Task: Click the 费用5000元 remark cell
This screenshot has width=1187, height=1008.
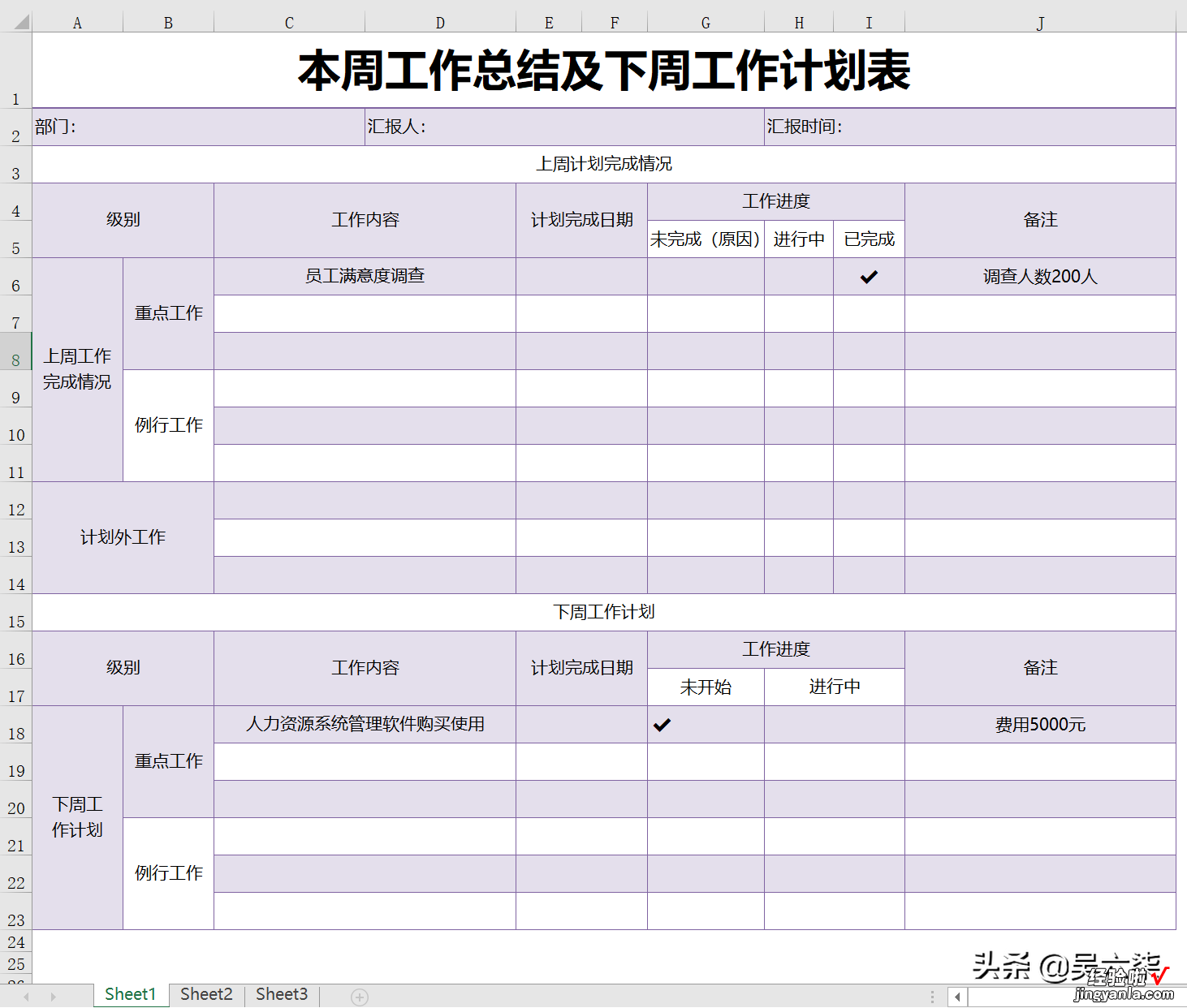Action: [1040, 725]
